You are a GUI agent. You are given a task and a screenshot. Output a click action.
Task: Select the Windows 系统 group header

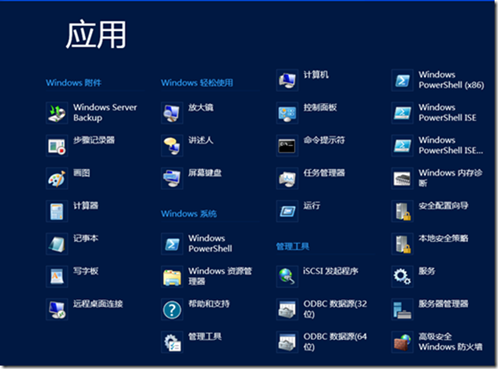[189, 214]
